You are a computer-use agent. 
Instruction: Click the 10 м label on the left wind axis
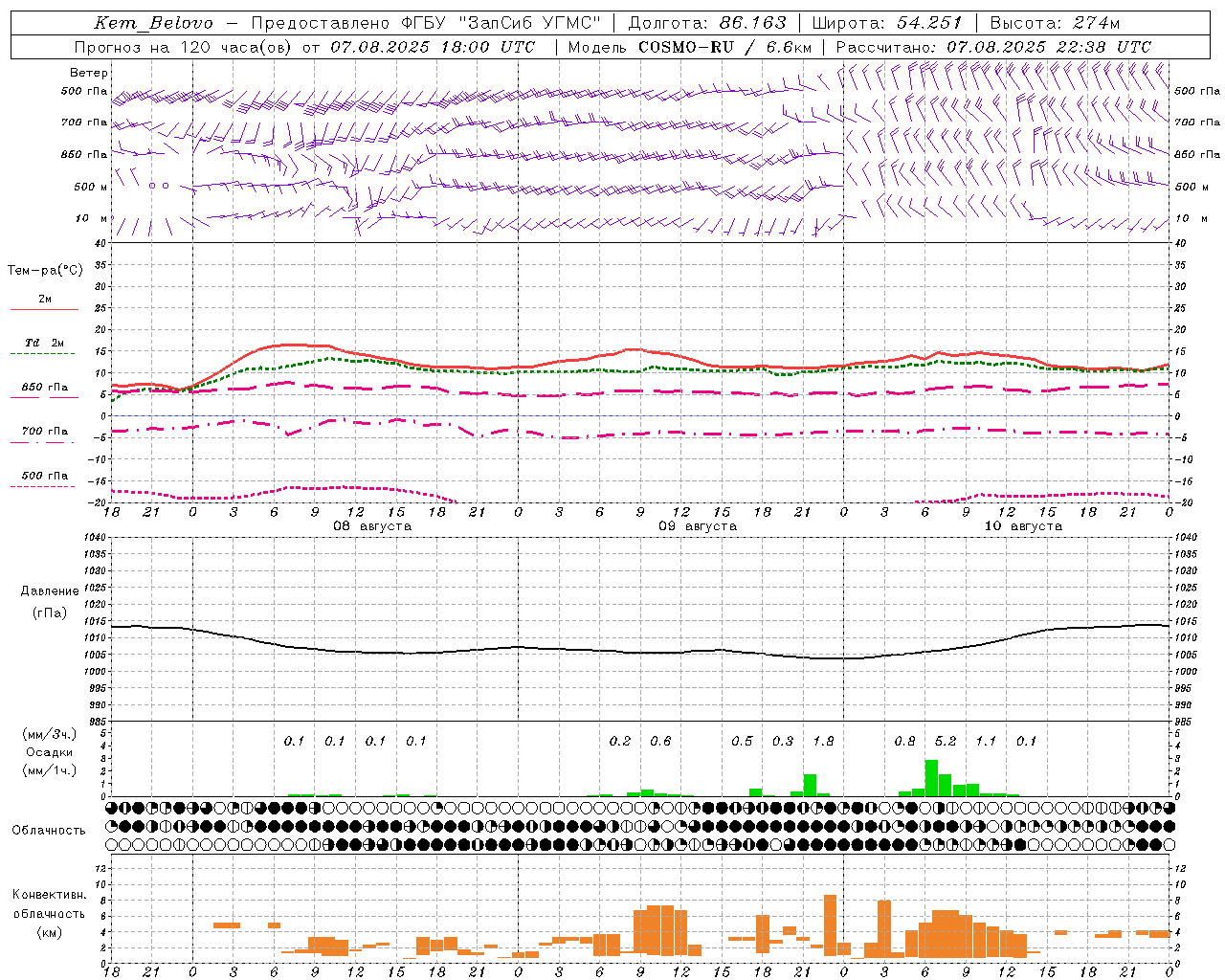click(x=91, y=219)
